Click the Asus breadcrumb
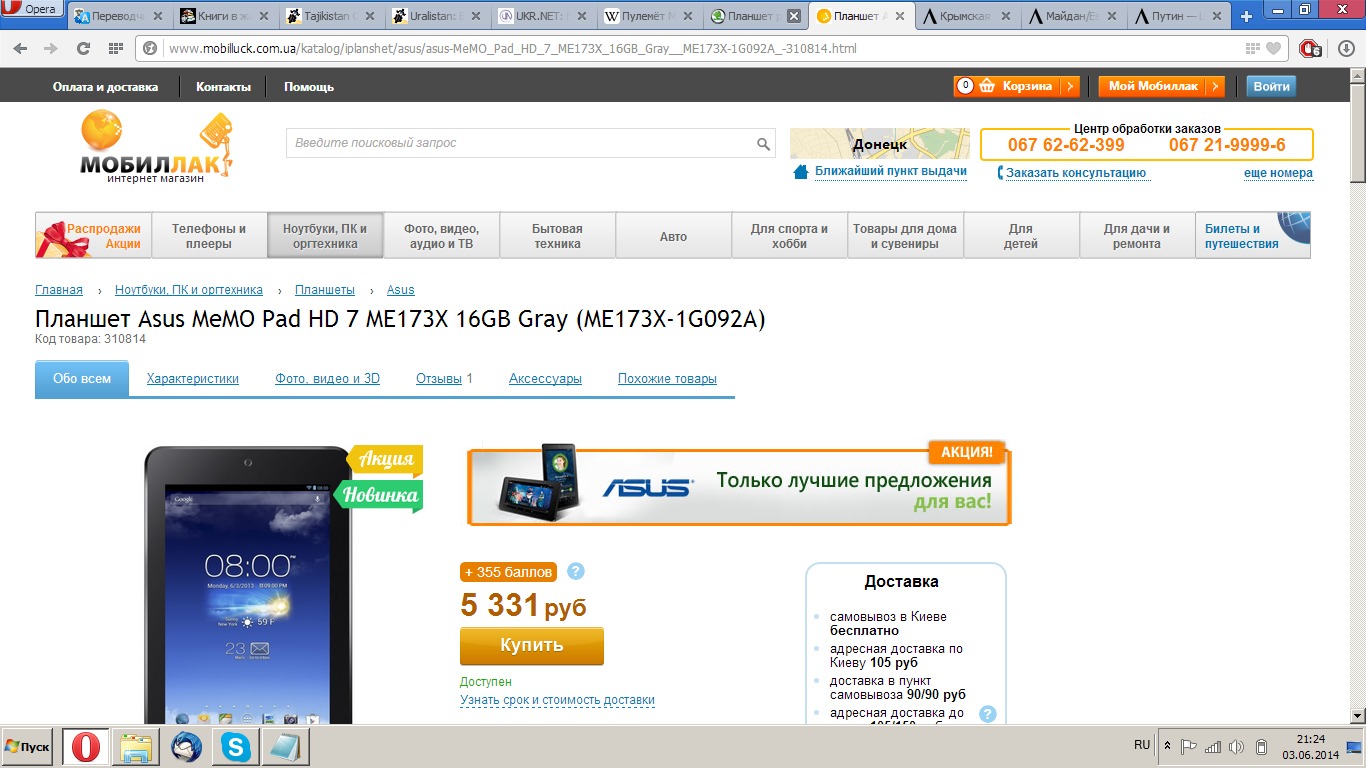 click(x=401, y=290)
